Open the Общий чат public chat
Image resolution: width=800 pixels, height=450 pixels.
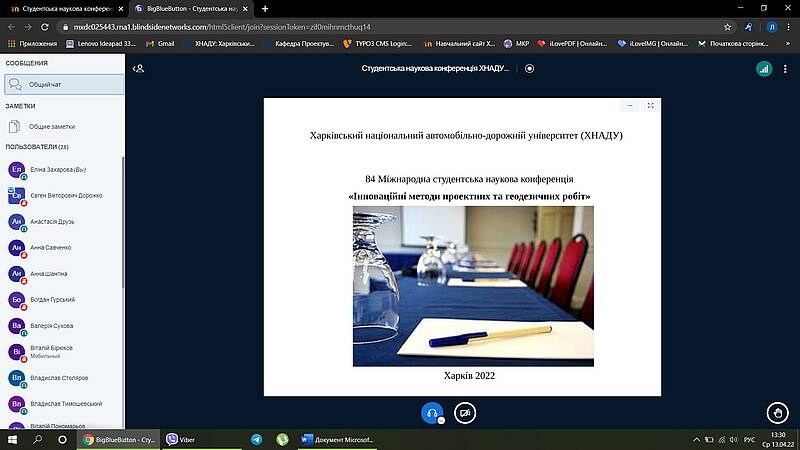tap(64, 84)
